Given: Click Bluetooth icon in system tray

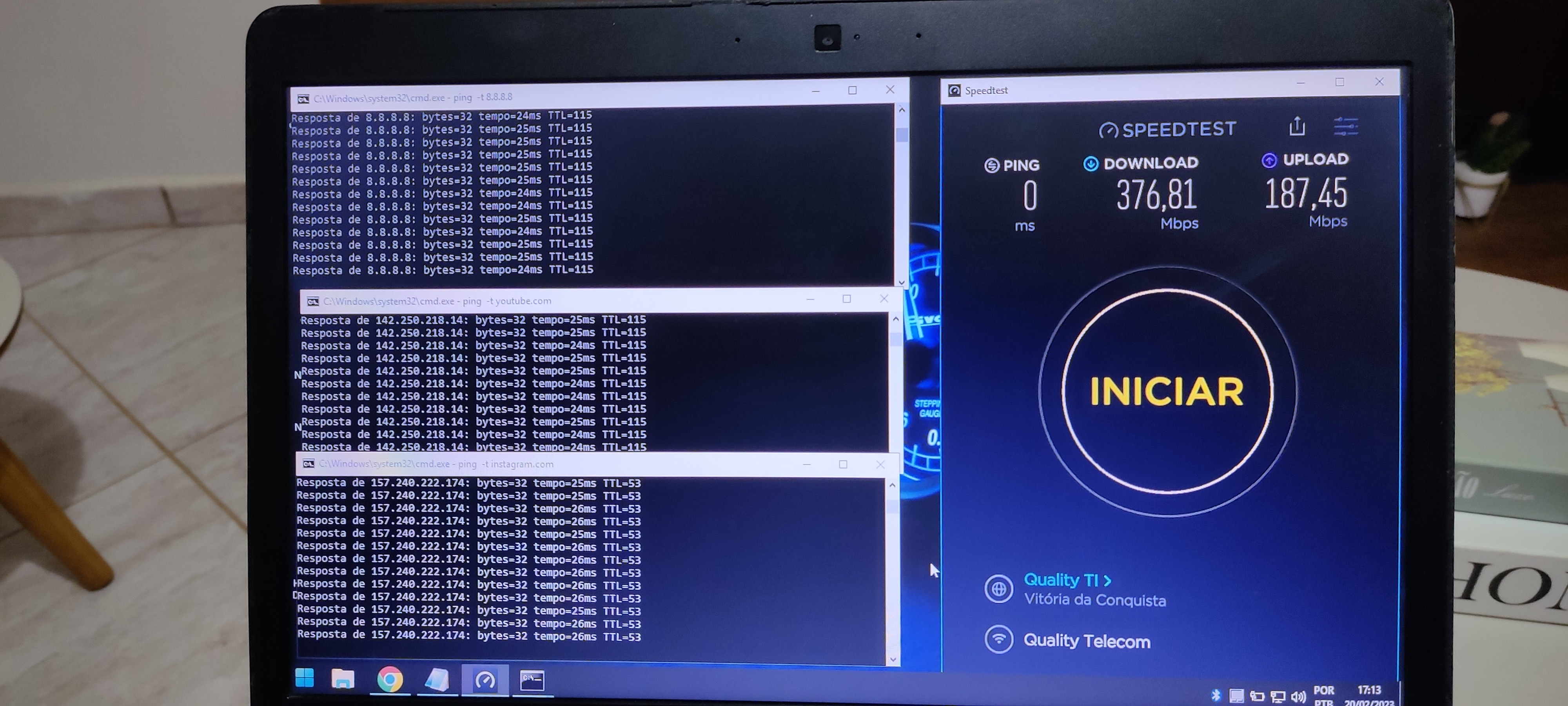Looking at the screenshot, I should point(1216,695).
